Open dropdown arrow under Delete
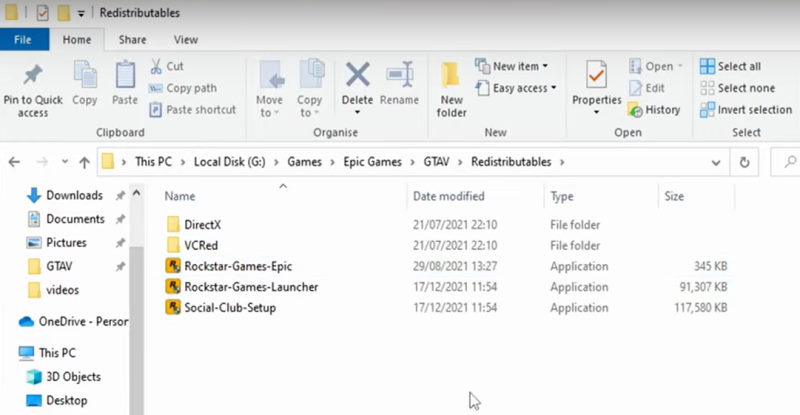The image size is (800, 415). [357, 113]
